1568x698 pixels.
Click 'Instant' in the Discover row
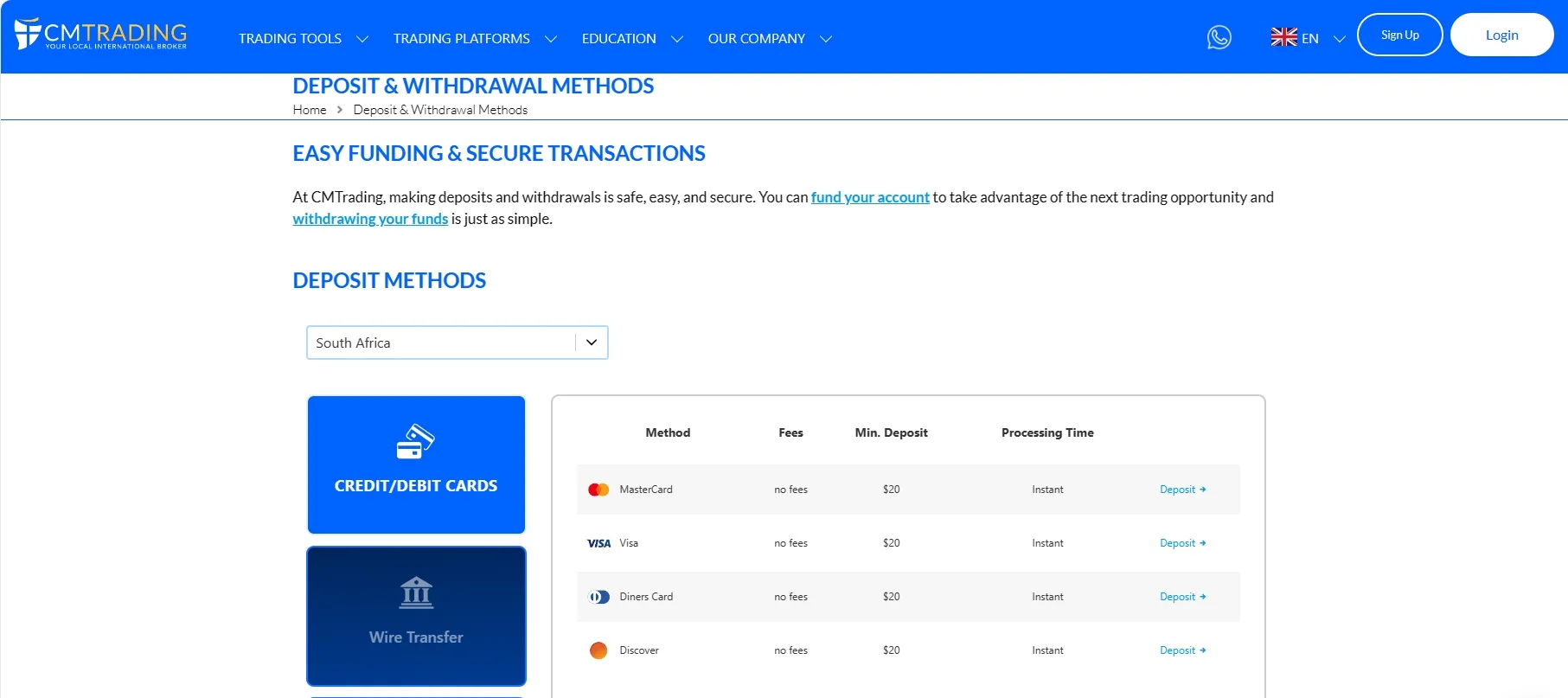click(x=1047, y=650)
